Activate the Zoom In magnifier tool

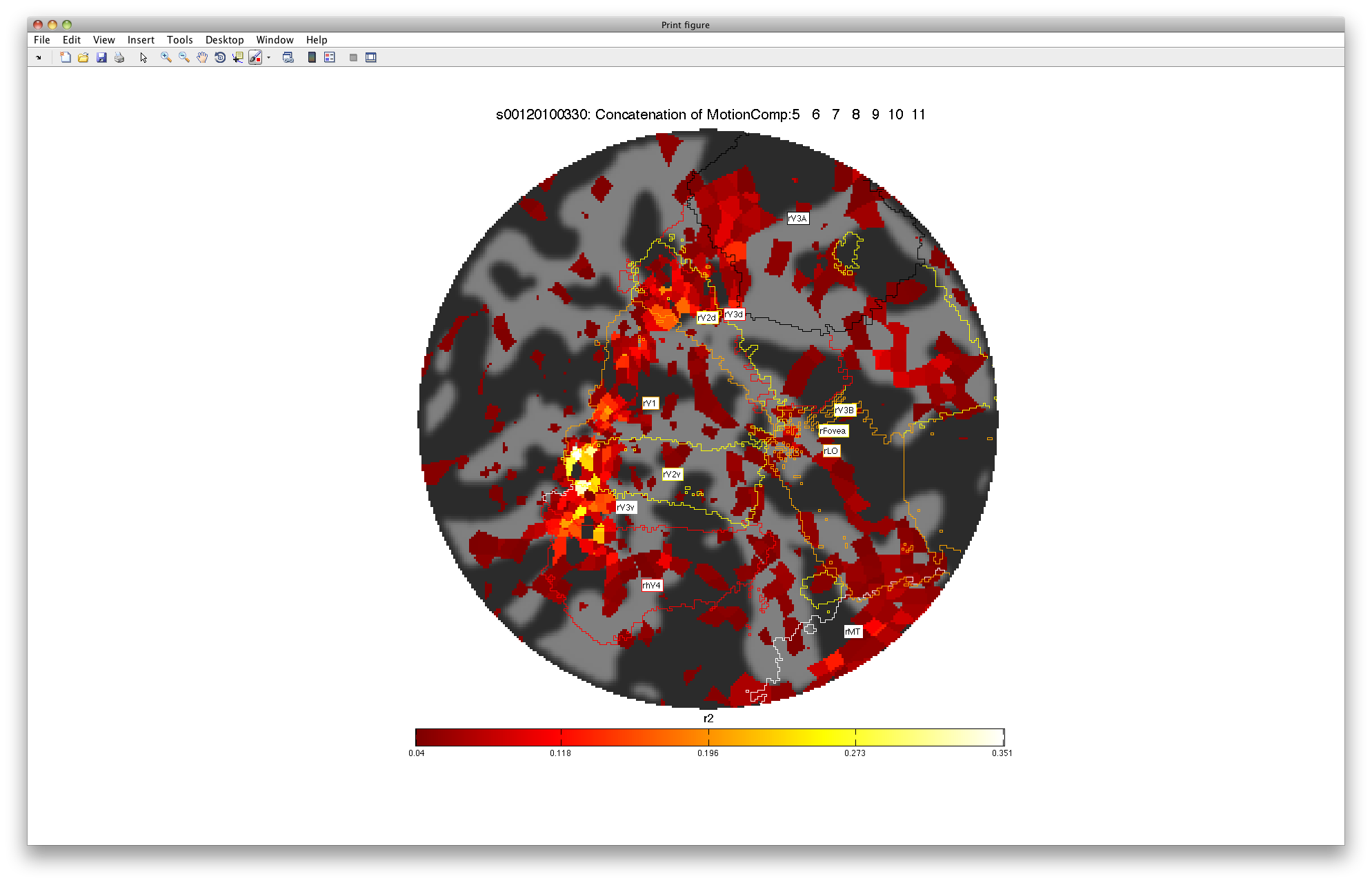tap(166, 57)
